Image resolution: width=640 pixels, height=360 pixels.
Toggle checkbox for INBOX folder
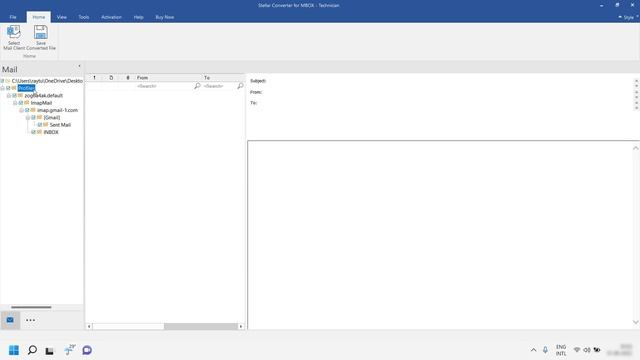33,132
